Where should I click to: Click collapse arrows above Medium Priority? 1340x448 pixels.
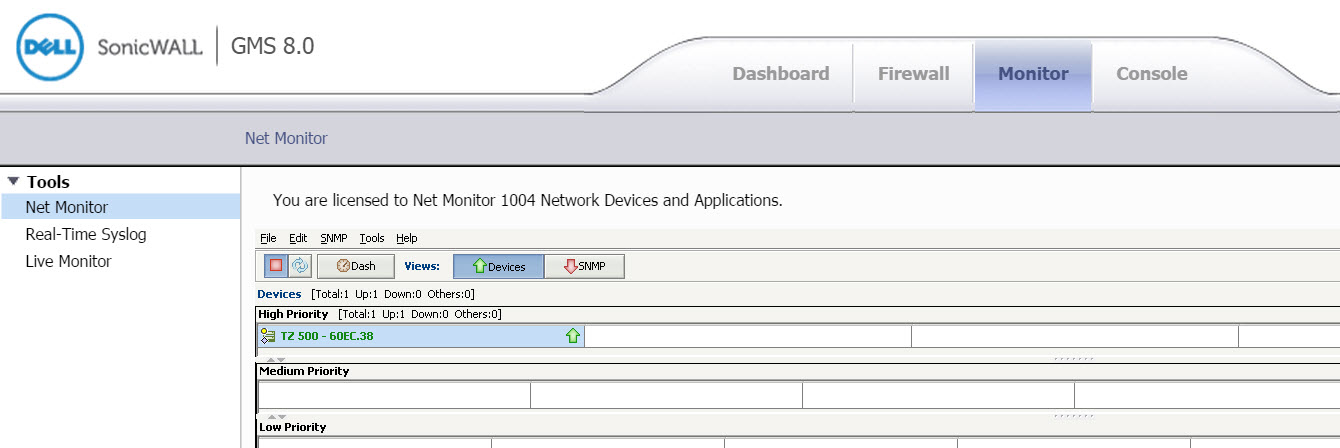(276, 360)
